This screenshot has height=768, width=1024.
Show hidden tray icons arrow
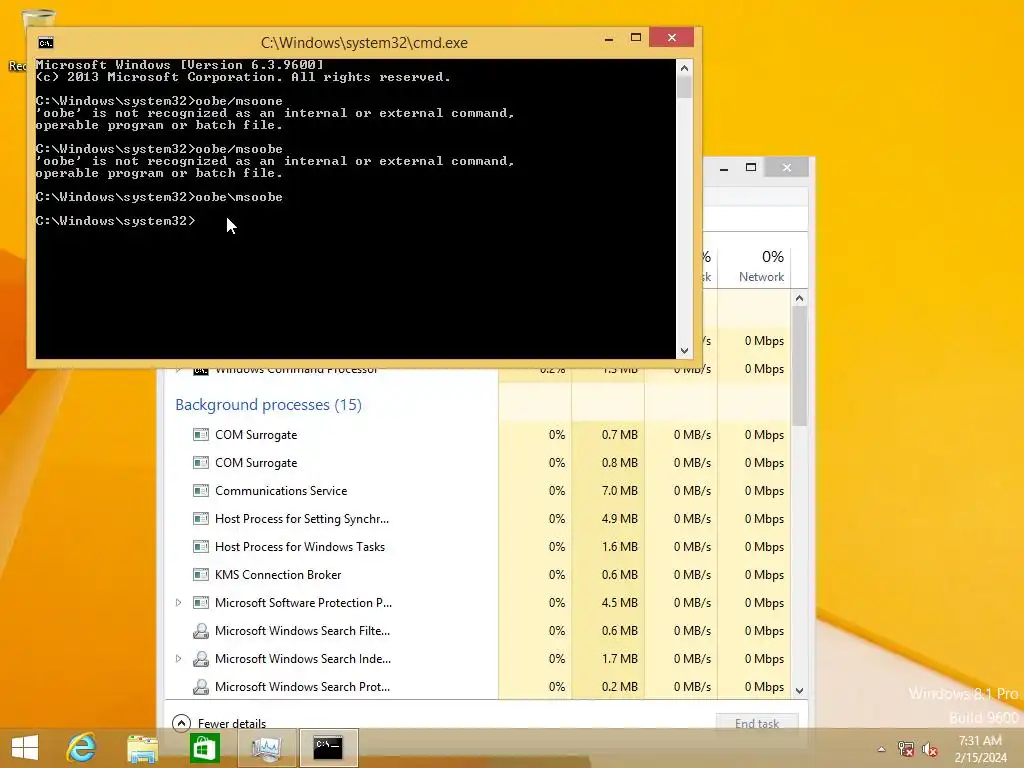(x=882, y=749)
